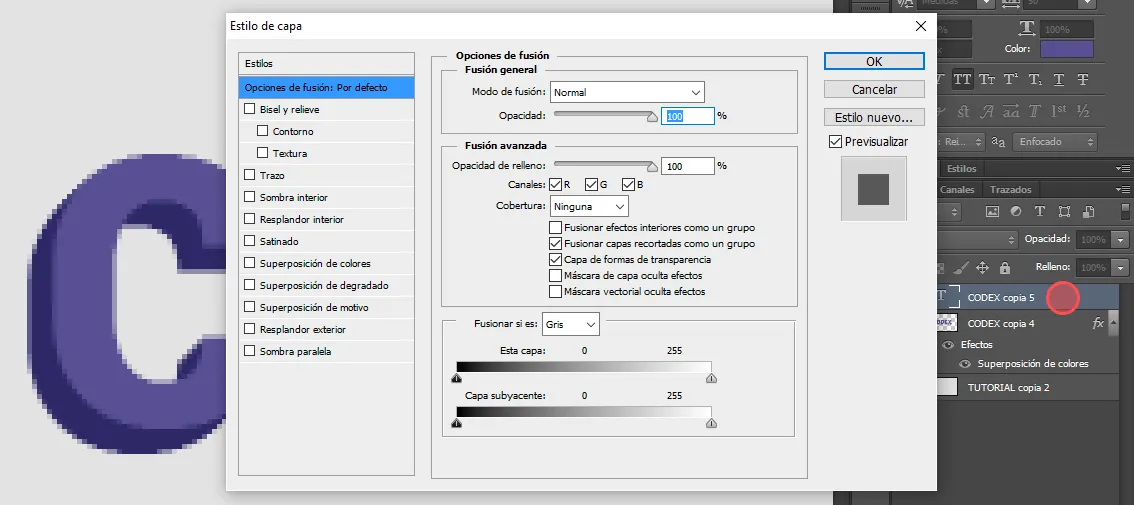
Task: Open the Enfocado anti-aliasing dropdown
Action: (1054, 142)
